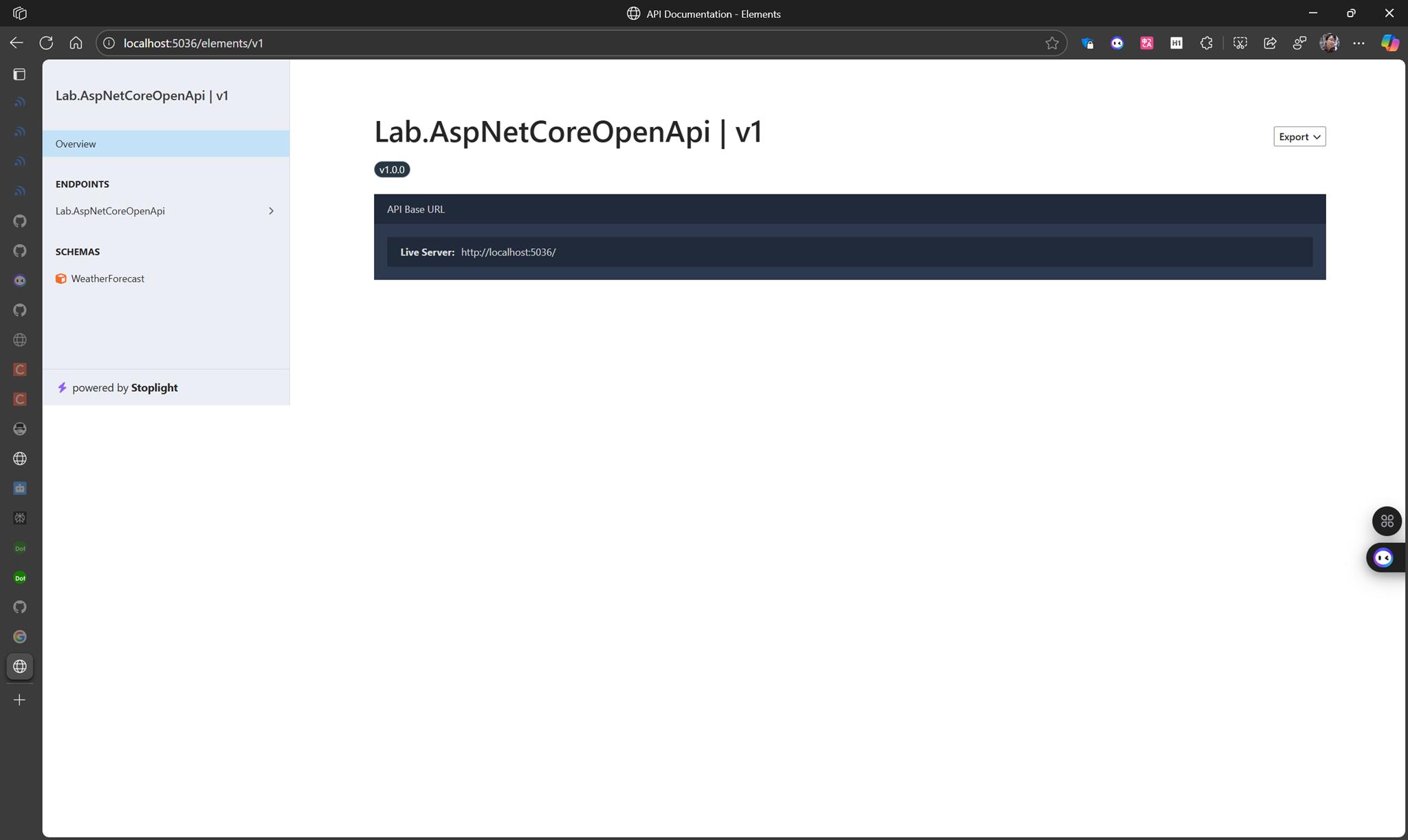This screenshot has height=840, width=1408.
Task: View site information icon
Action: click(109, 43)
